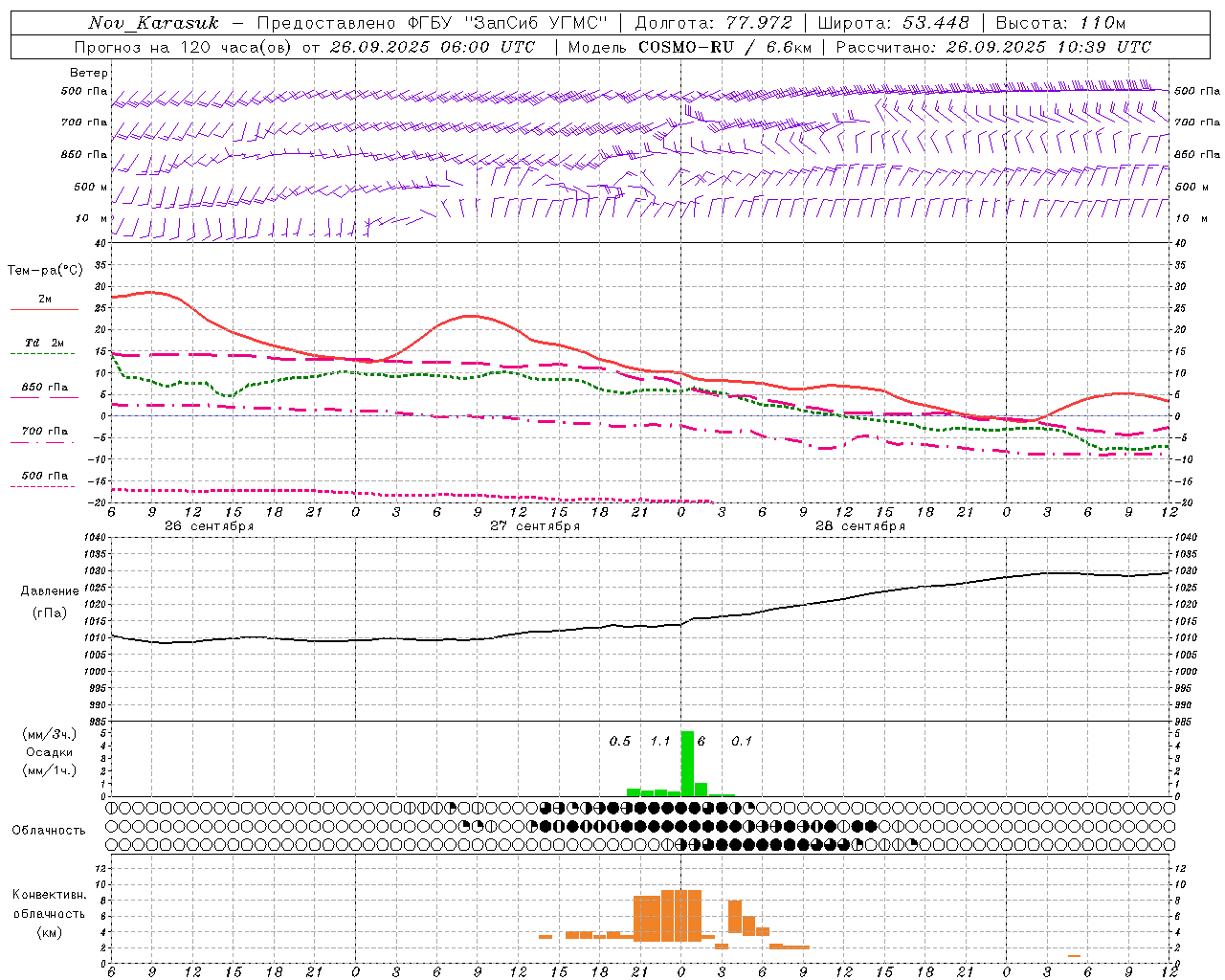
Task: Click the '(км)' unit label for convective cloudiness
Action: tap(50, 932)
